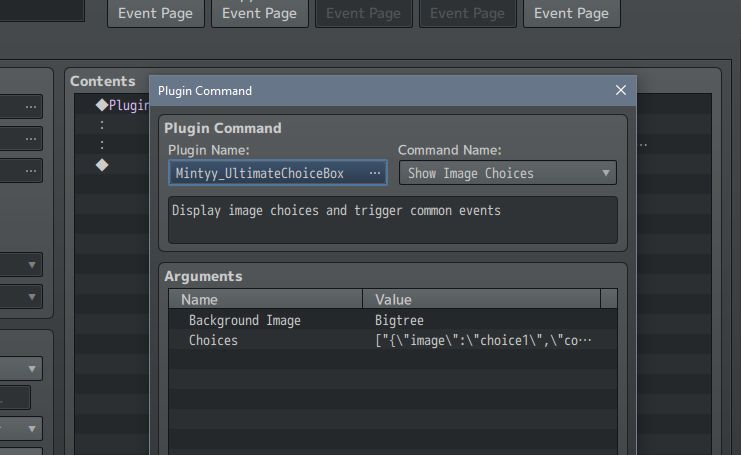Expand the bottom-most dropdown in left panel
The height and width of the screenshot is (455, 741).
[21, 428]
